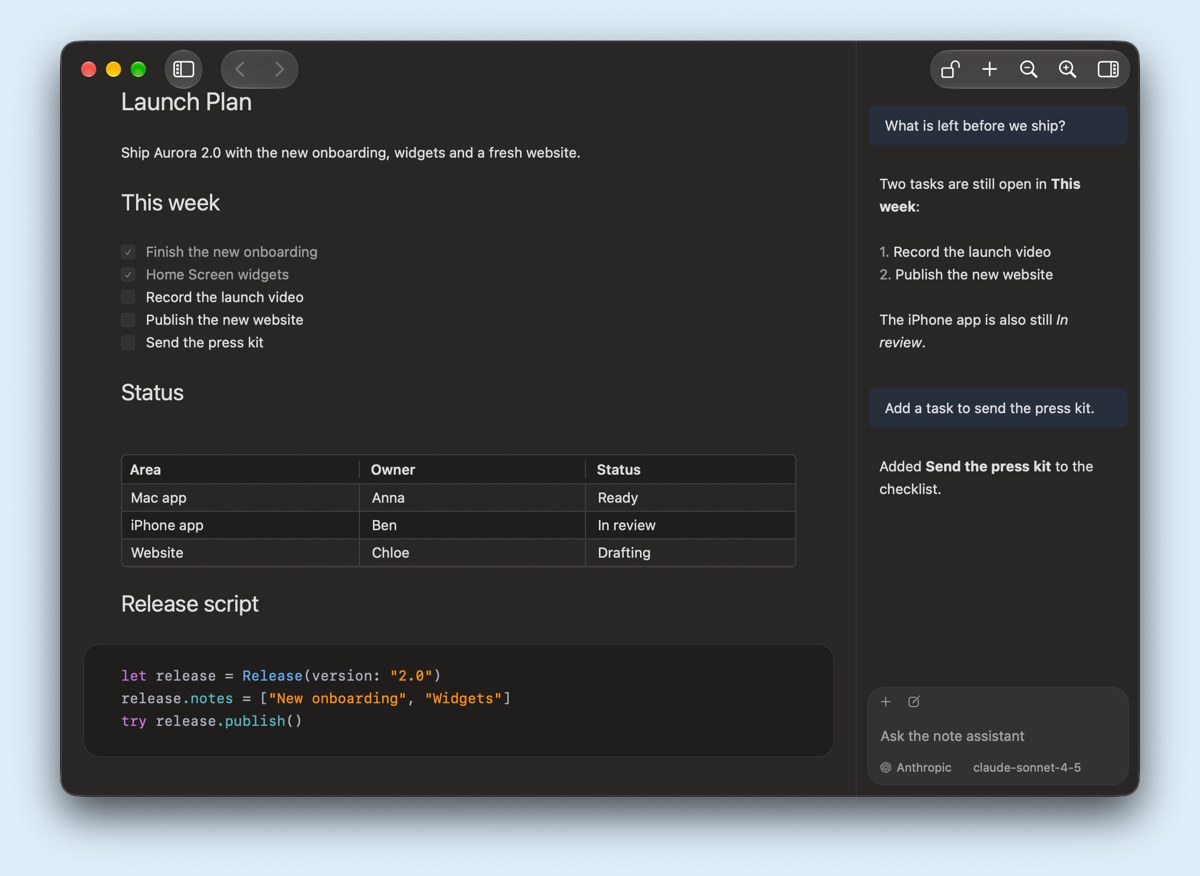Screen dimensions: 1200x876
Task: Click the 'Area' column header
Action: 240,469
